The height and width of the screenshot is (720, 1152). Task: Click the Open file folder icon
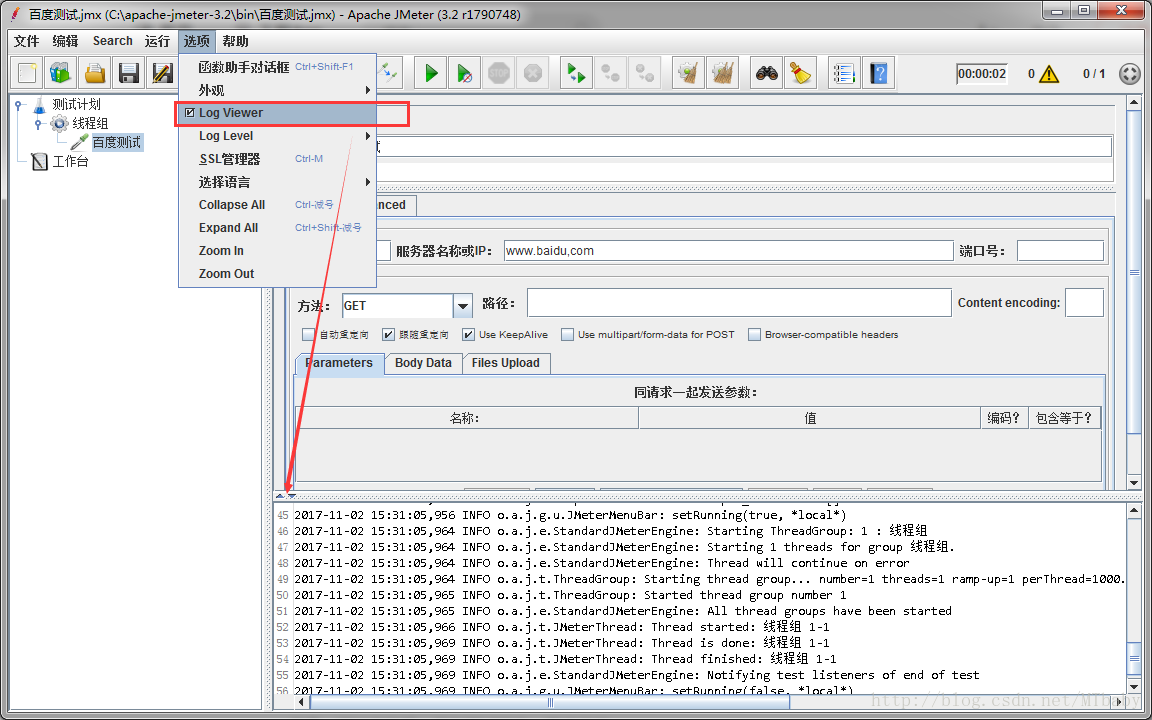[95, 73]
